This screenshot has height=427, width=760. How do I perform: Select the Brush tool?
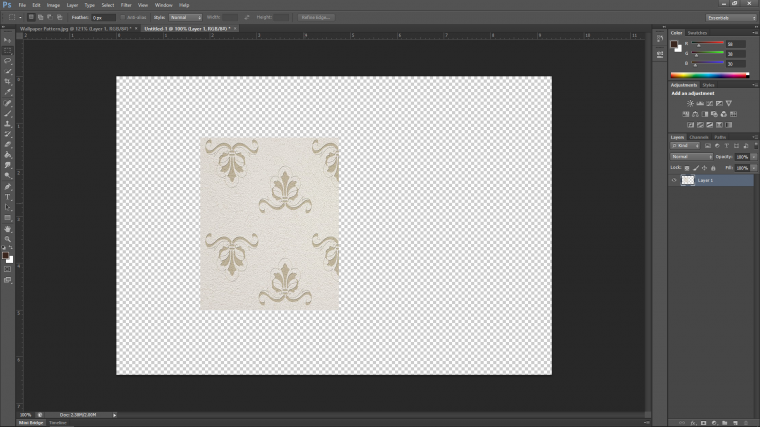point(7,114)
